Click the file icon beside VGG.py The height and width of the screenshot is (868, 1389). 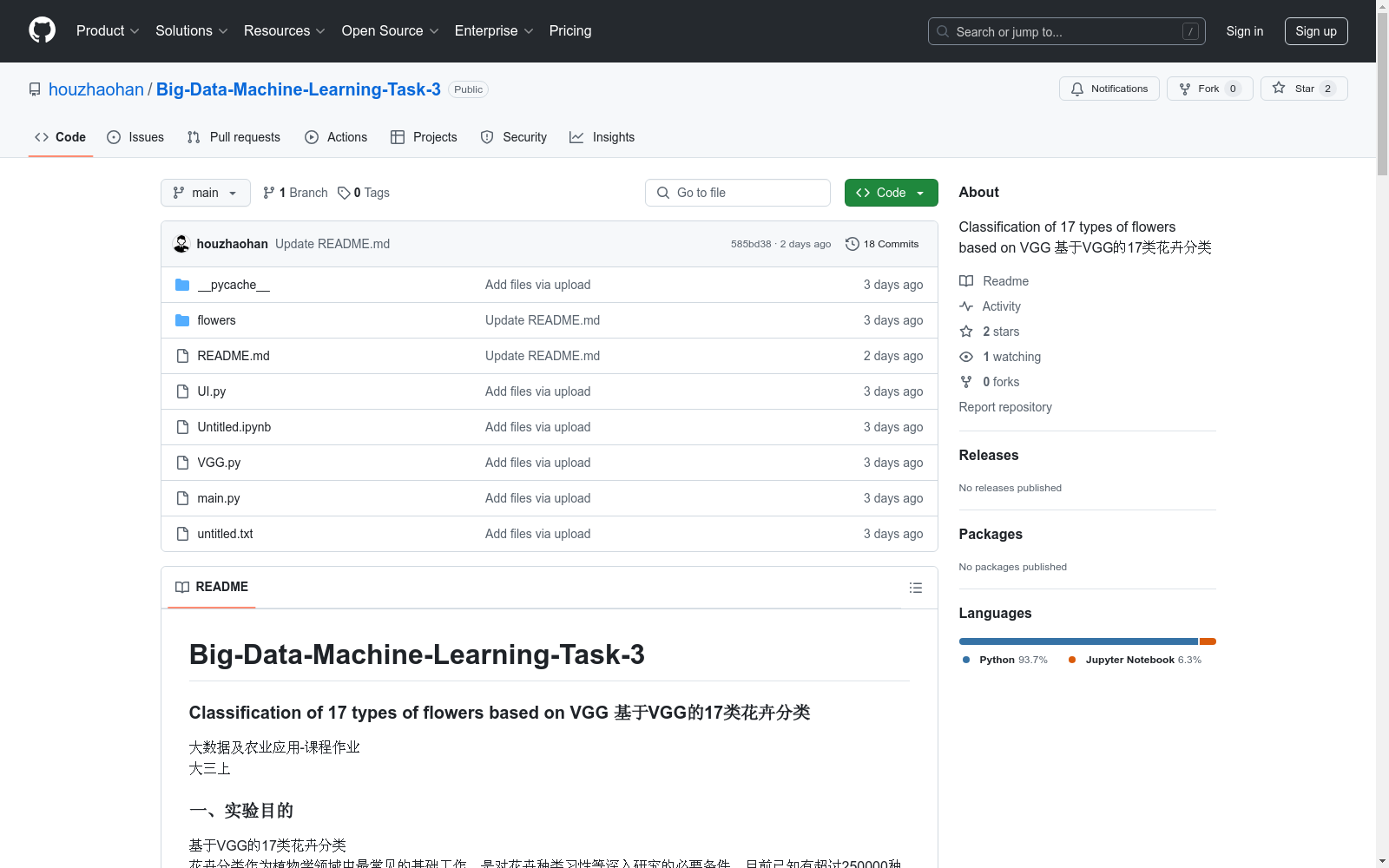(x=182, y=463)
